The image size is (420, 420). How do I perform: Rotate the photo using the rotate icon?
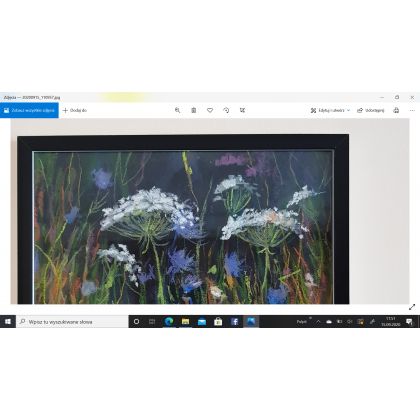coord(226,110)
